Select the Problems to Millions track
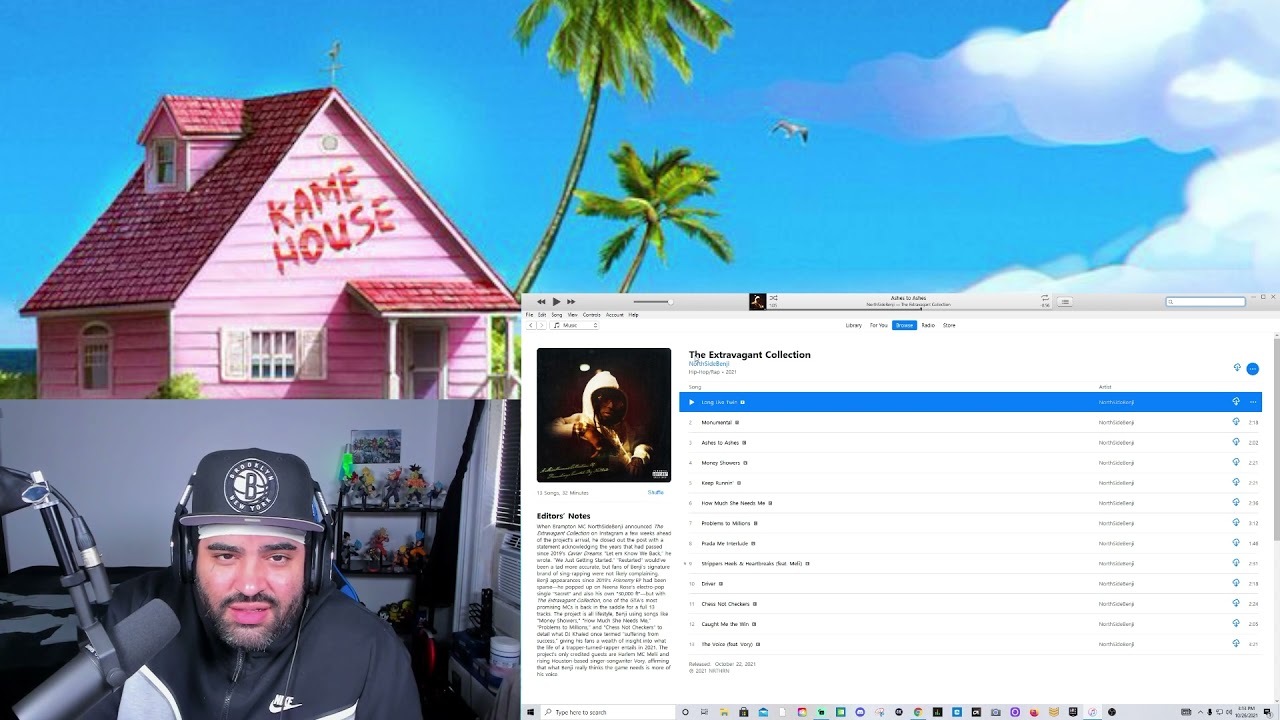This screenshot has width=1280, height=720. (x=970, y=523)
